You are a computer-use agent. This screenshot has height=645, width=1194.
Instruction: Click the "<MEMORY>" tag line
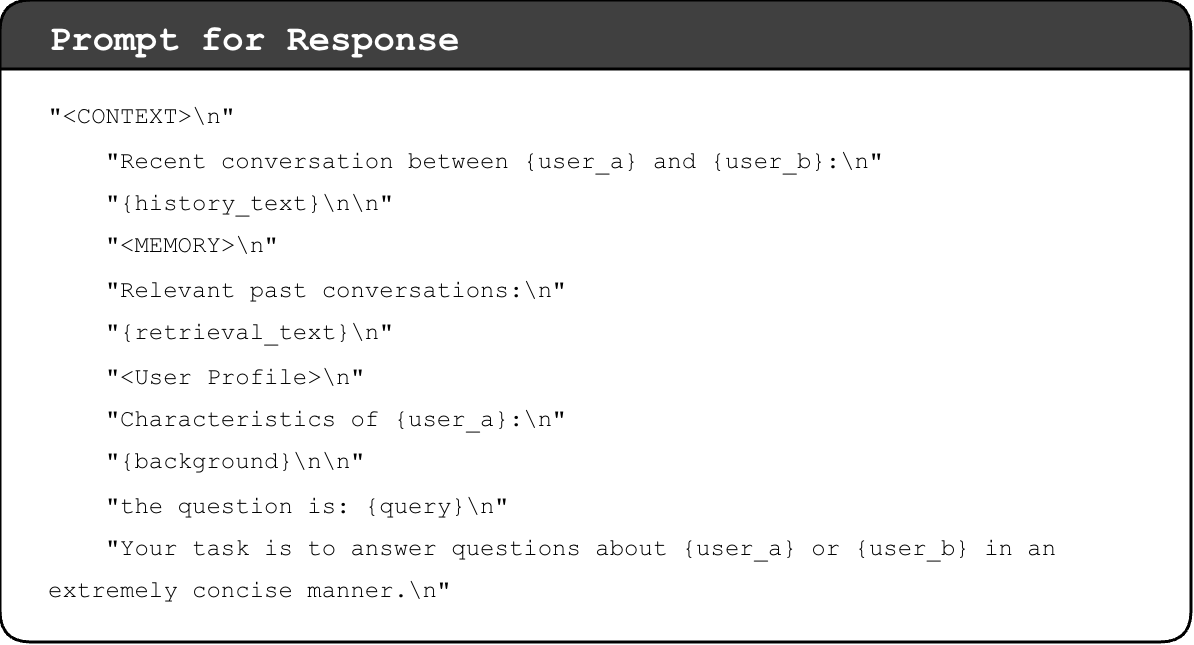point(192,247)
